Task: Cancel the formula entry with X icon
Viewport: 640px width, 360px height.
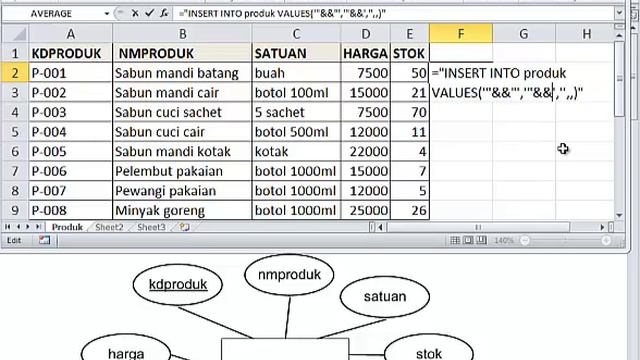Action: click(135, 13)
